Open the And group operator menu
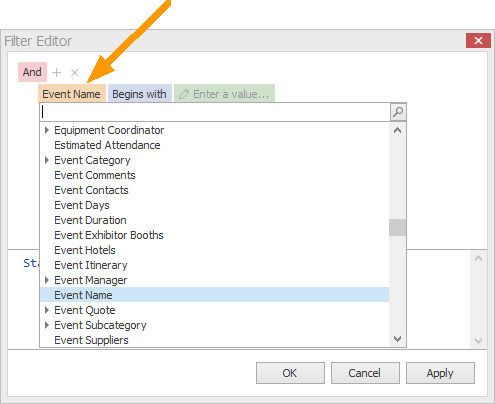The width and height of the screenshot is (495, 404). [x=32, y=72]
